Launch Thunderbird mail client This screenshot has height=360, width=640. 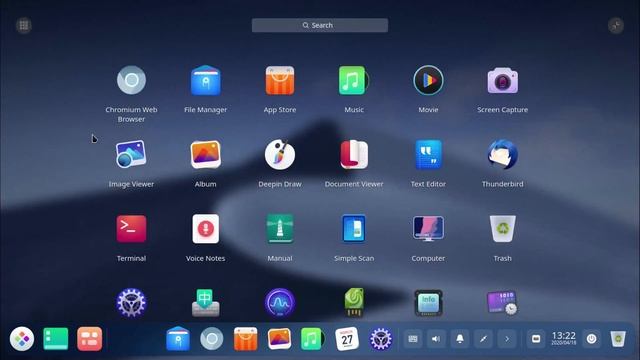pos(502,154)
